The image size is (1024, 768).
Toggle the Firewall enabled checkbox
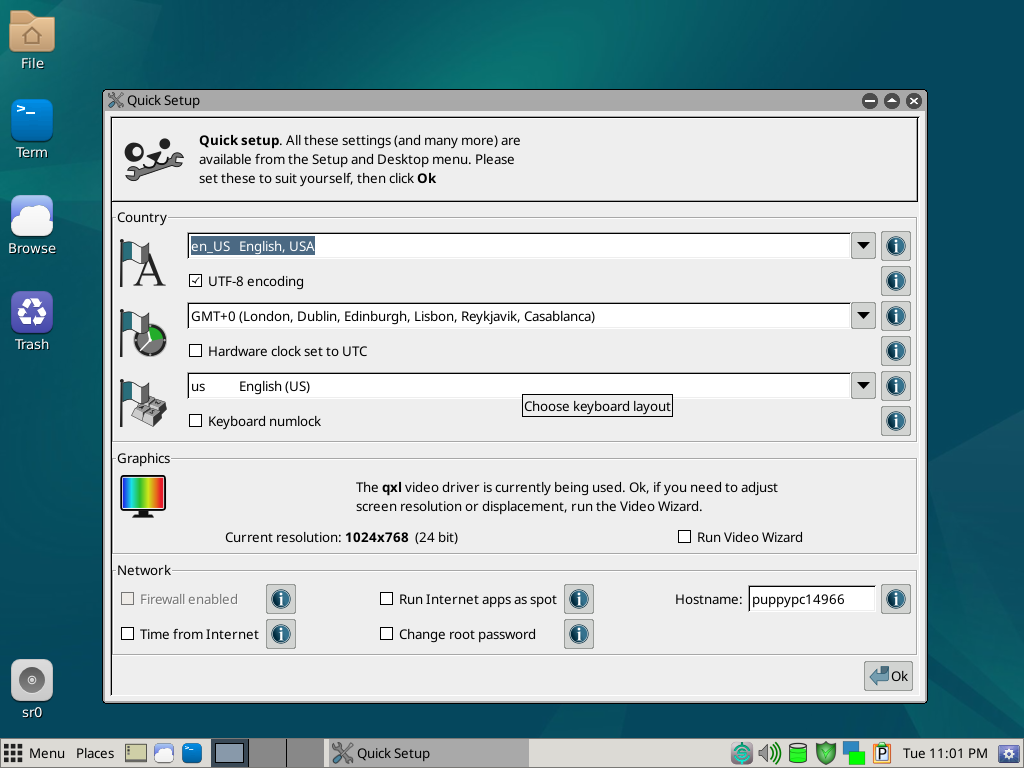(128, 599)
